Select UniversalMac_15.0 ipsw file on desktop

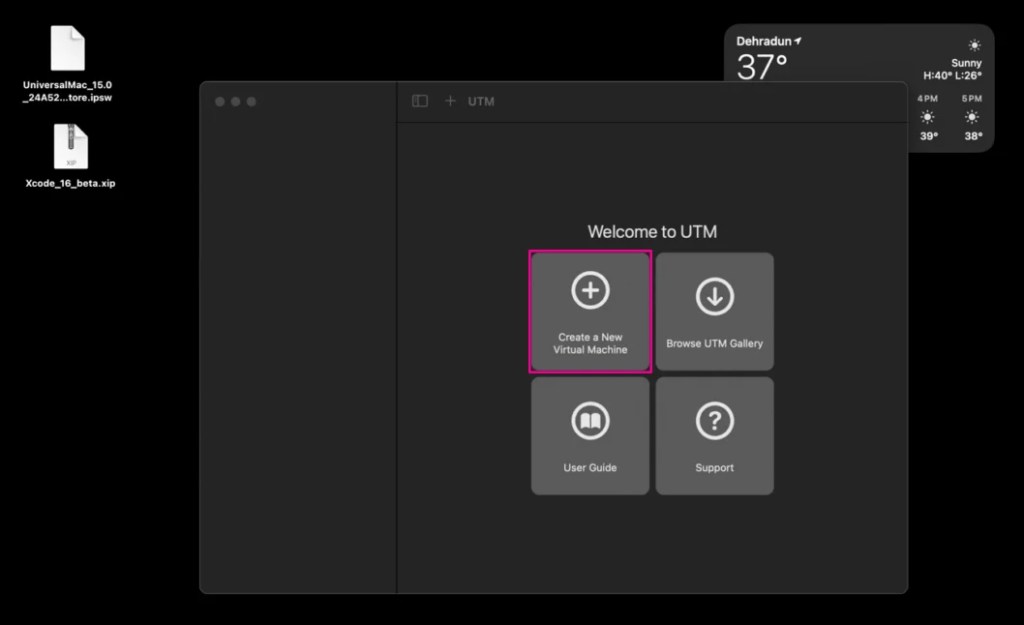tap(67, 64)
